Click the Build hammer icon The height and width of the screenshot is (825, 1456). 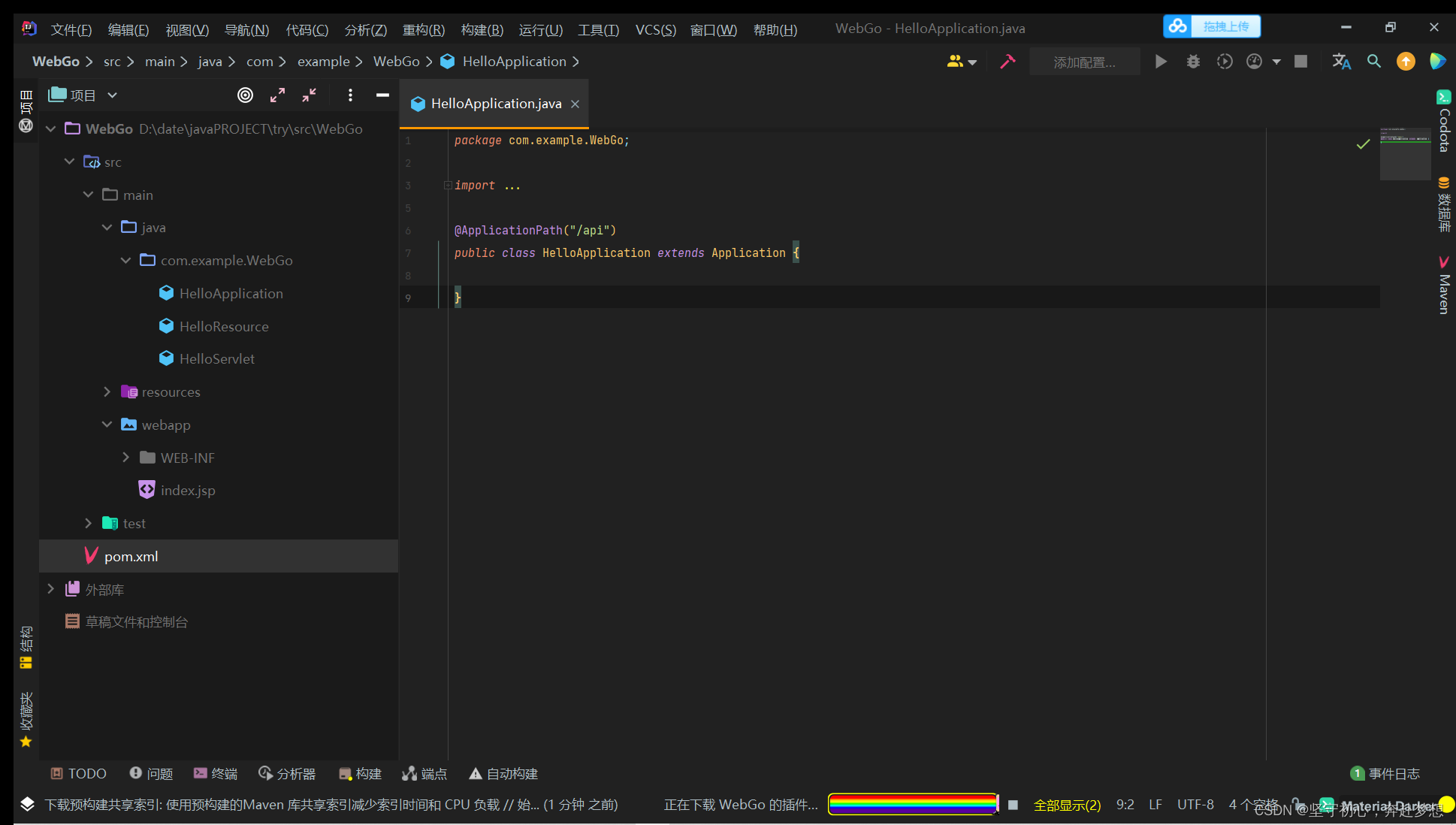(x=1007, y=62)
